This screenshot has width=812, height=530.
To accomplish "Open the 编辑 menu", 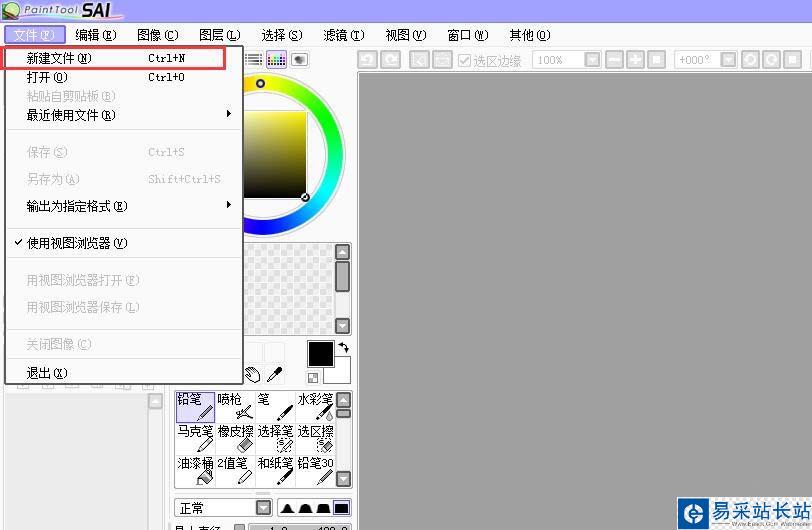I will click(x=96, y=35).
